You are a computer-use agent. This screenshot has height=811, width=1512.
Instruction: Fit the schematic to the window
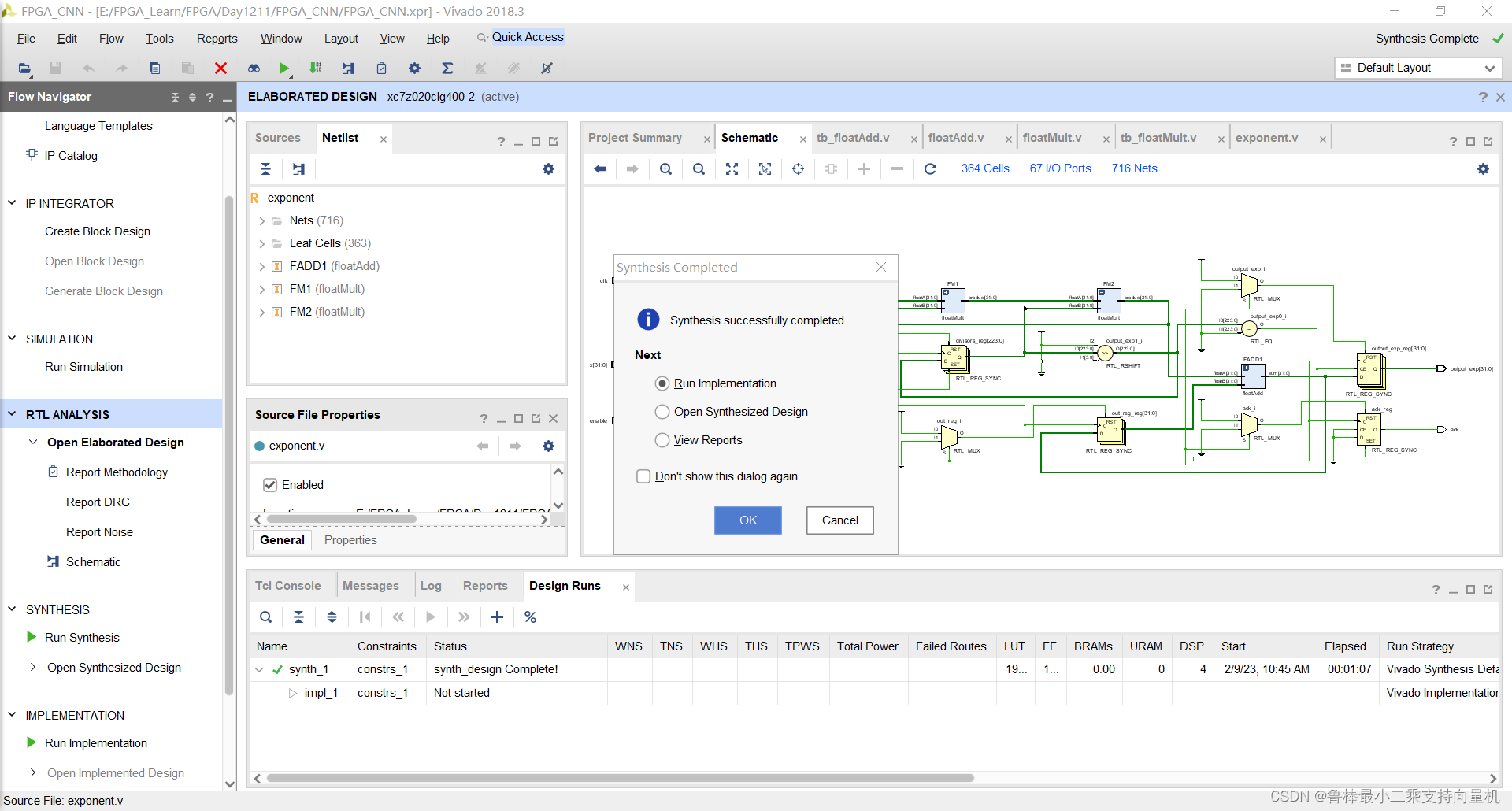coord(732,168)
